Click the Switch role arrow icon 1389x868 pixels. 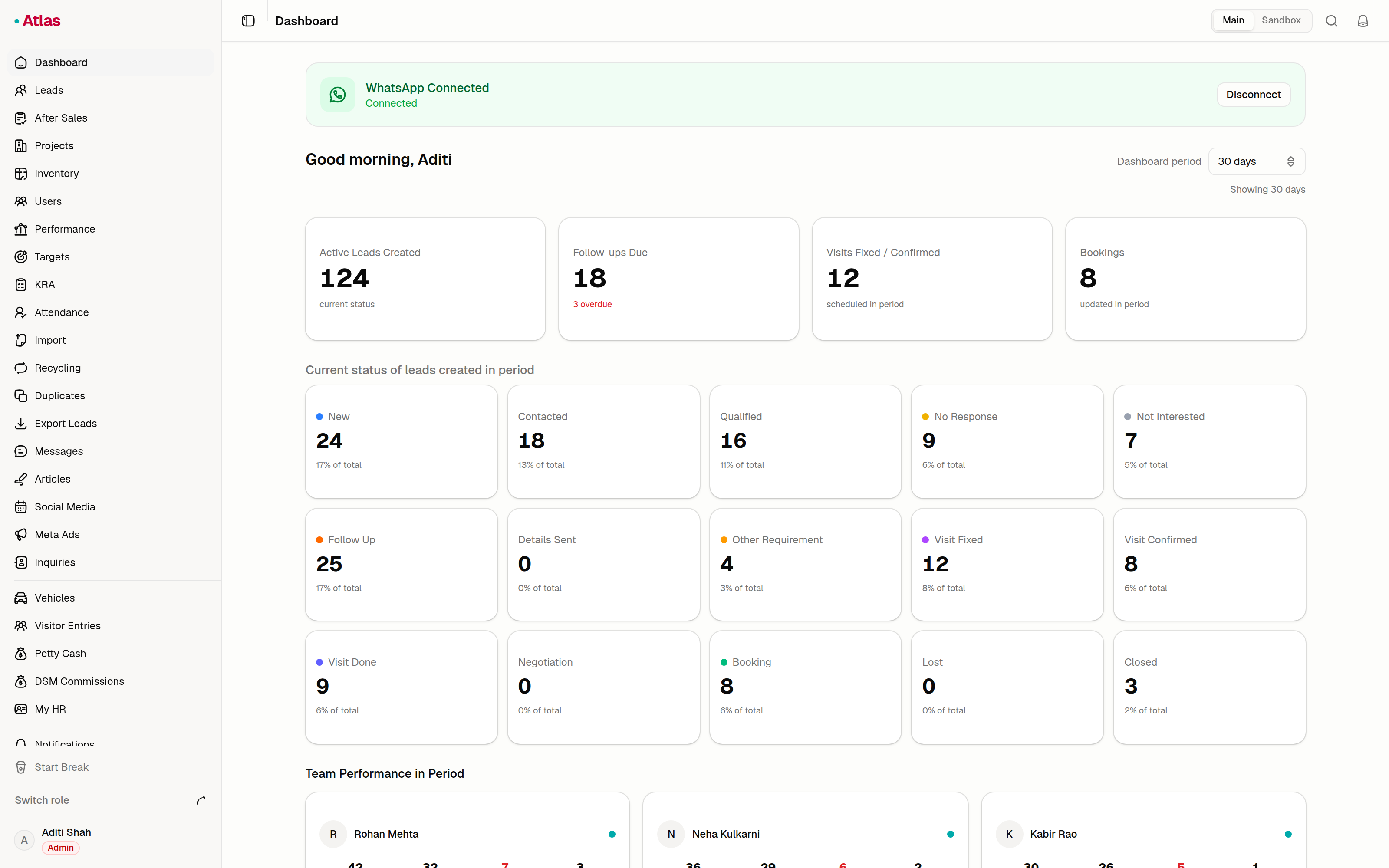click(x=201, y=800)
